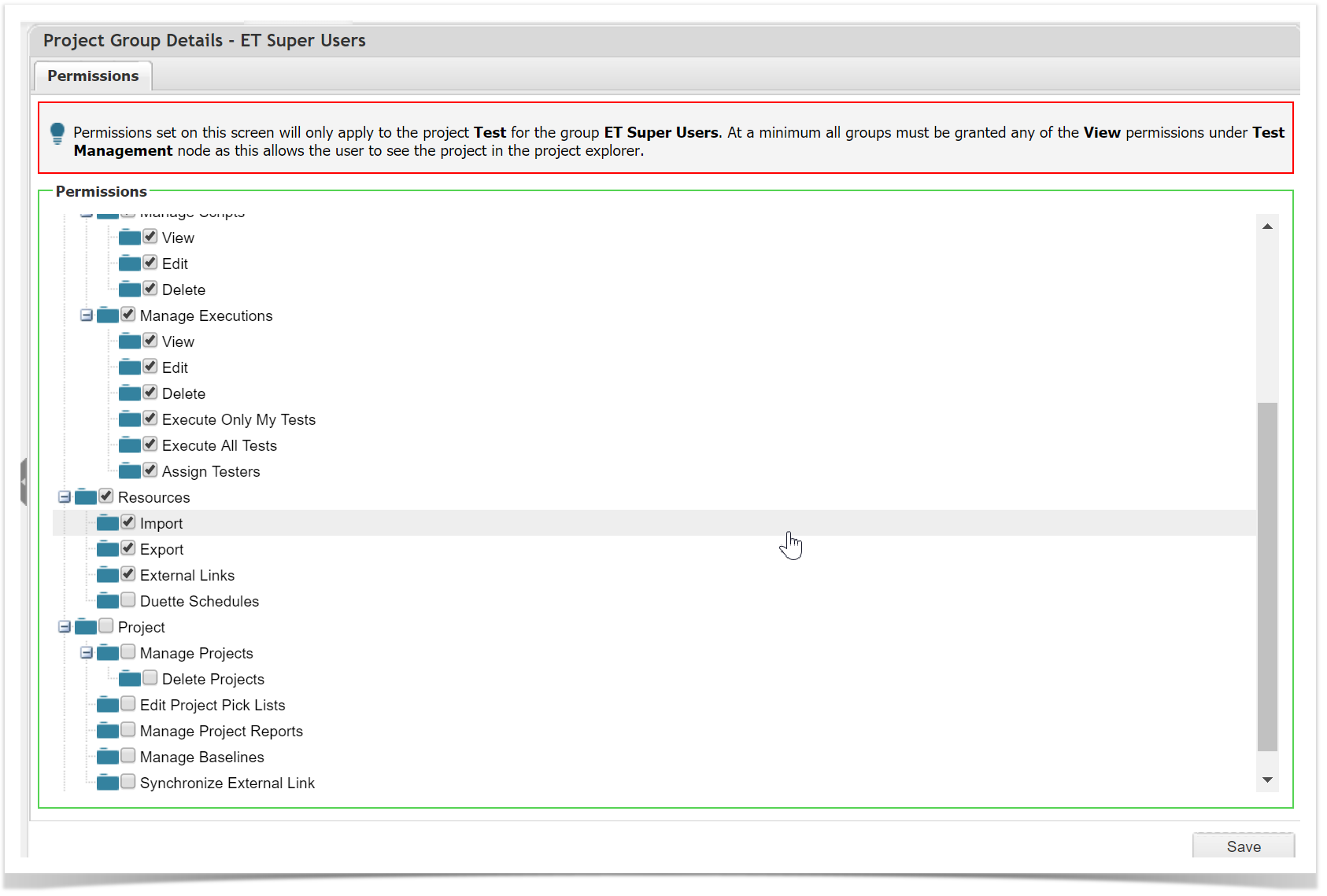Viewport: 1327px width, 896px height.
Task: Check the Edit Project Pick Lists box
Action: tap(128, 705)
